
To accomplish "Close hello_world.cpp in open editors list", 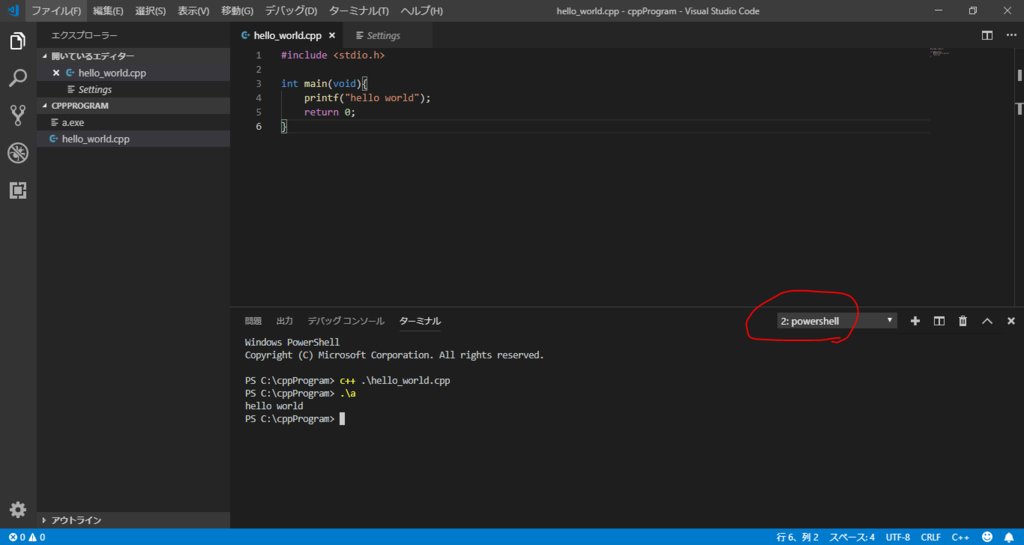I will [56, 73].
